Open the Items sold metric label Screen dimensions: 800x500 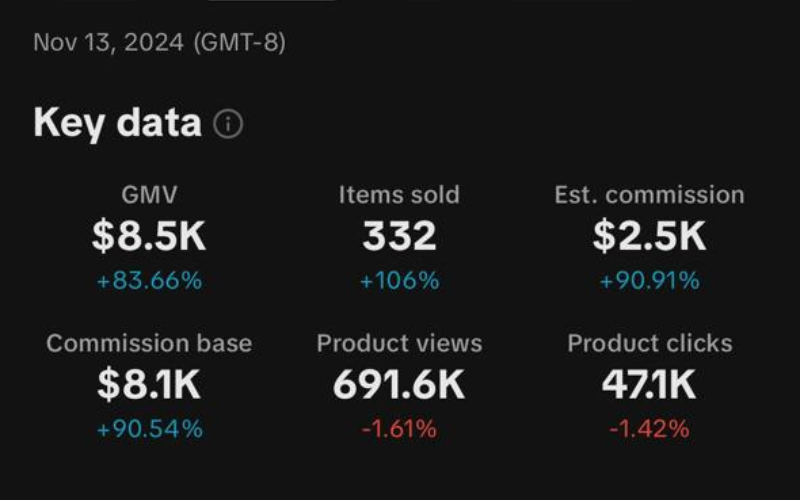(399, 195)
